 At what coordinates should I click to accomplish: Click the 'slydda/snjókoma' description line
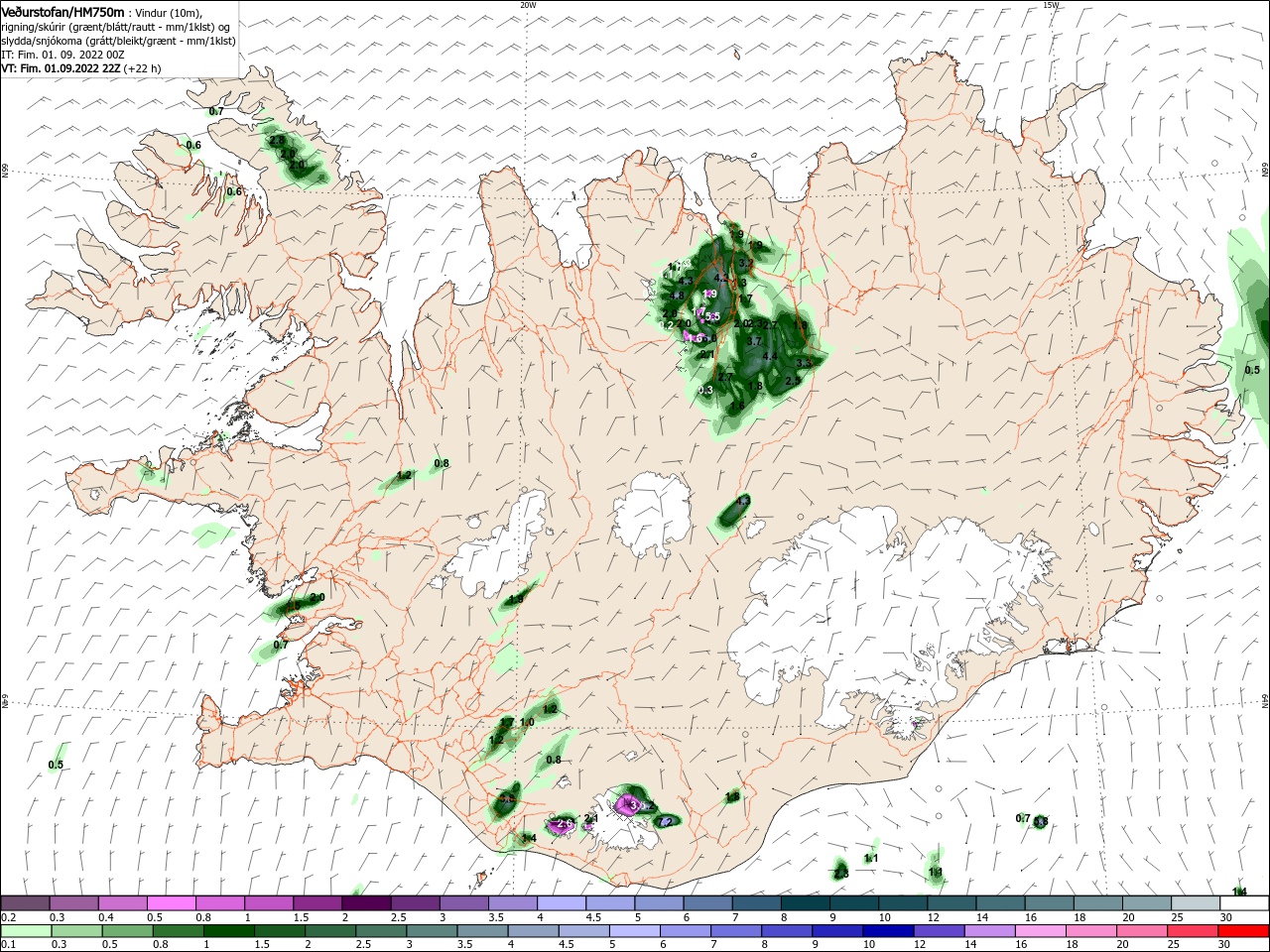coord(116,41)
